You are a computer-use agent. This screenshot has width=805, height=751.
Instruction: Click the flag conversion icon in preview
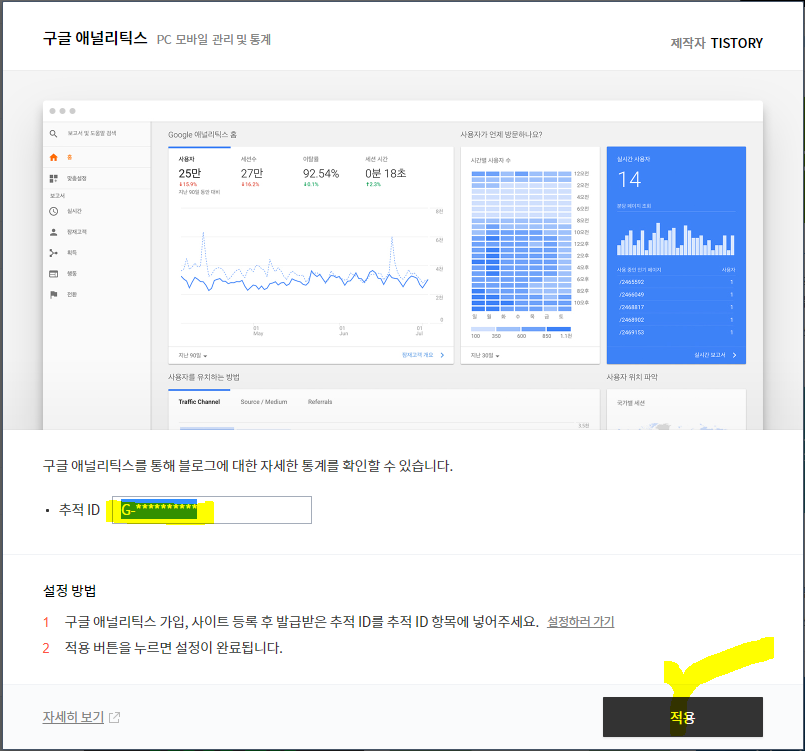coord(53,294)
